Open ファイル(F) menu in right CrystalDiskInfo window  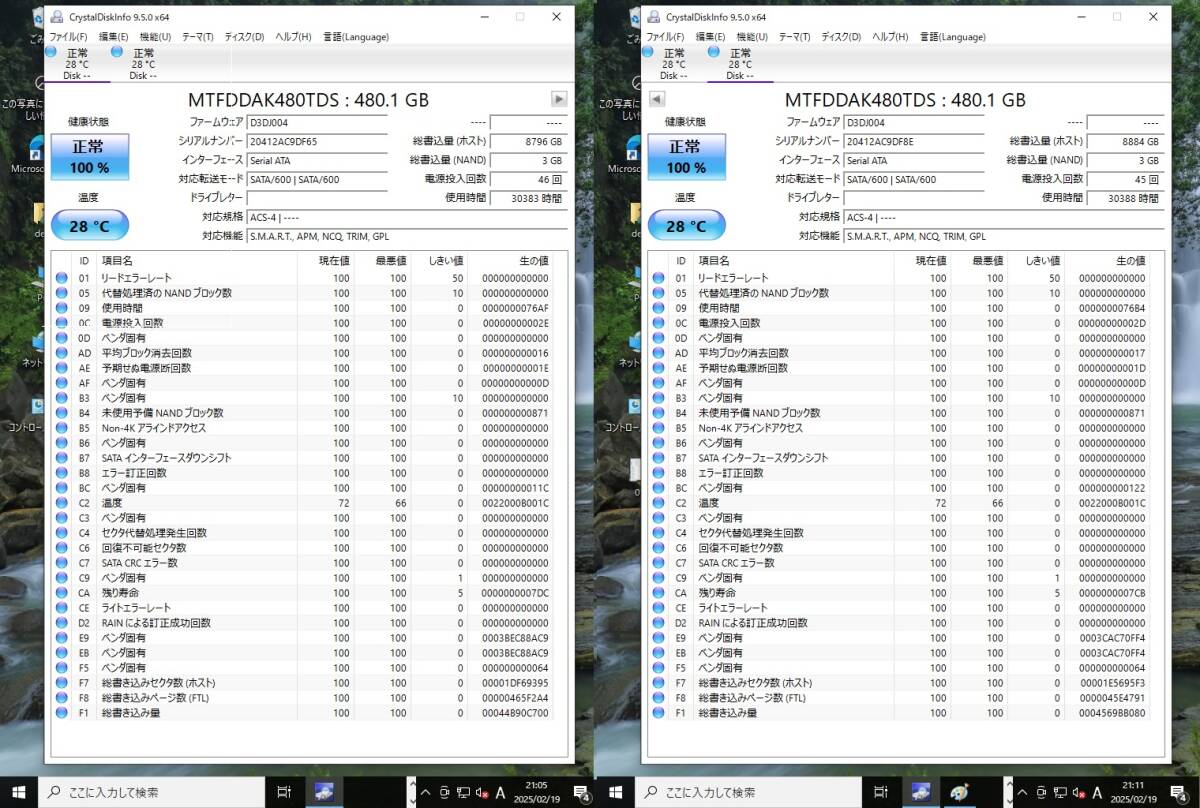(x=665, y=37)
